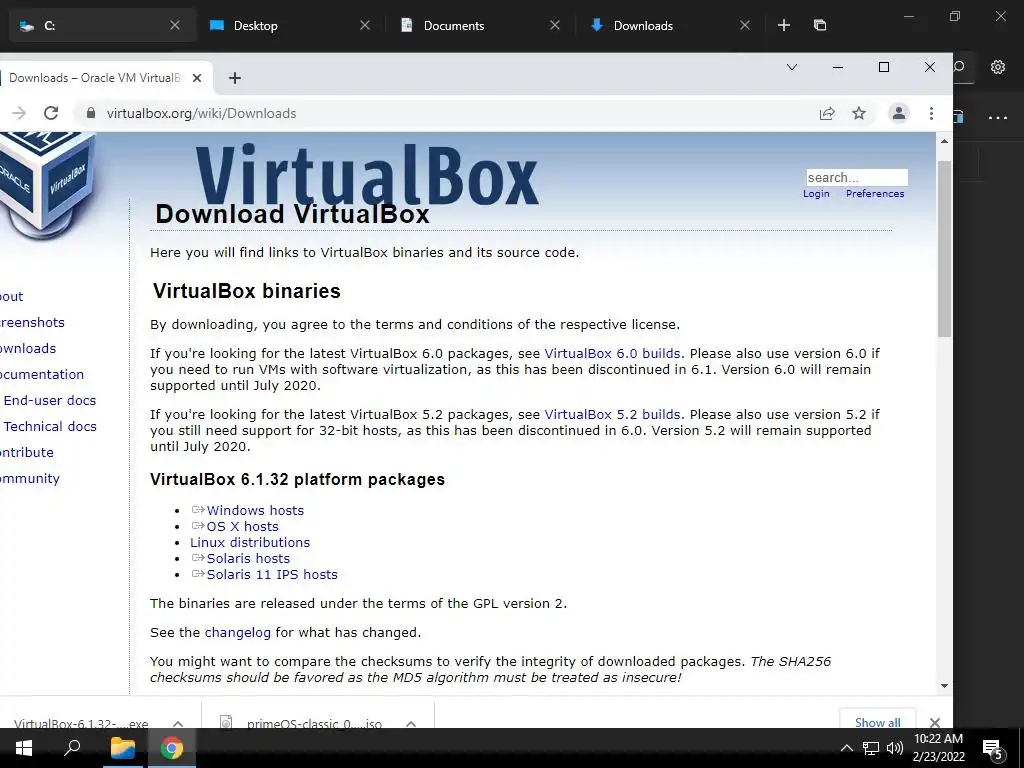Click the page's vertical scrollbar thumb
This screenshot has width=1024, height=768.
click(944, 248)
